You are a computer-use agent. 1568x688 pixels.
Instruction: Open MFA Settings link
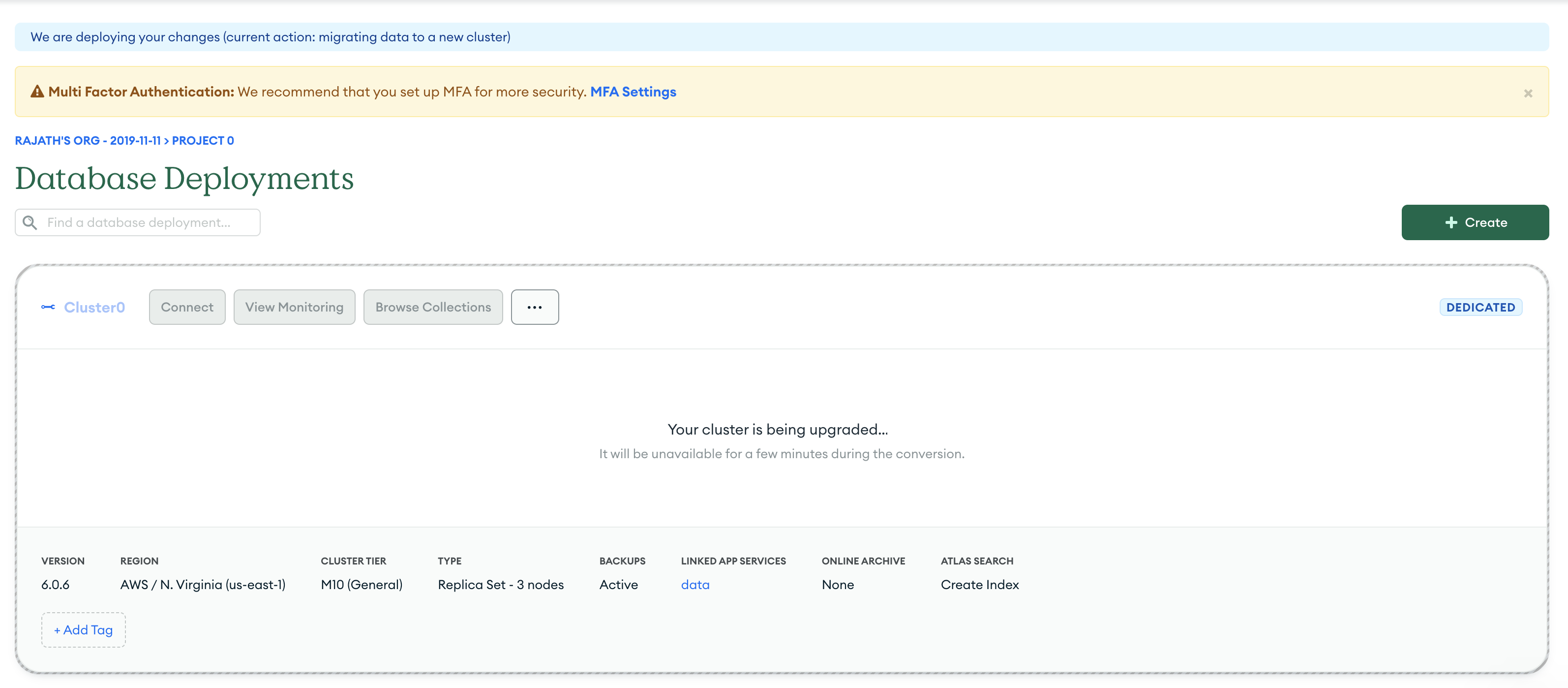633,92
